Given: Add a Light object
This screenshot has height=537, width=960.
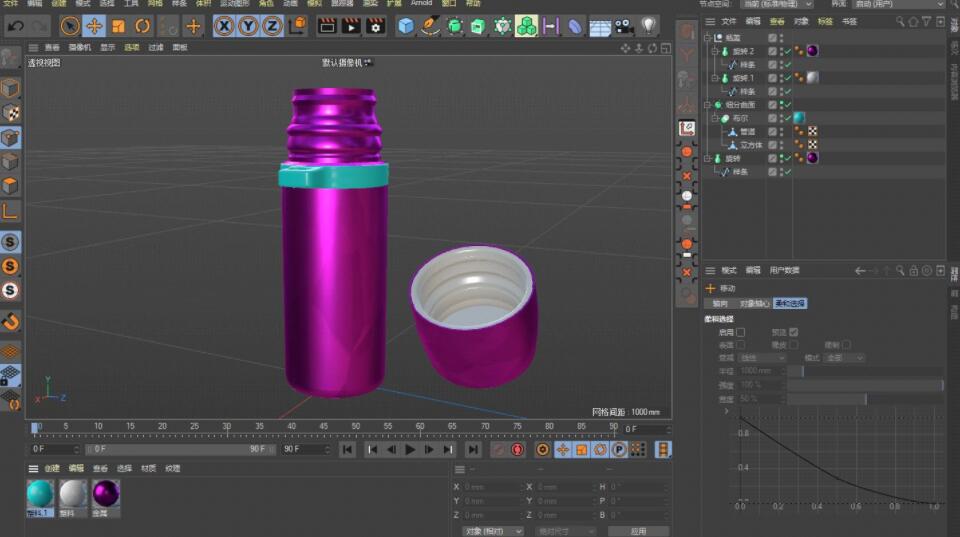Looking at the screenshot, I should coord(648,26).
